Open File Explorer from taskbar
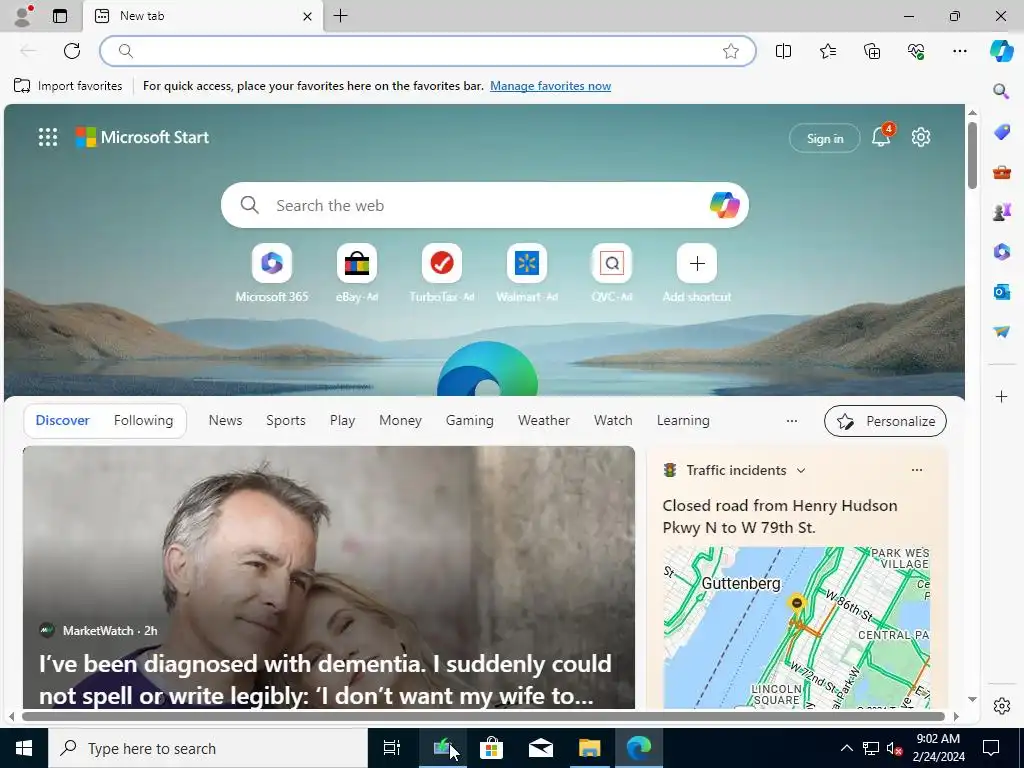Image resolution: width=1024 pixels, height=768 pixels. click(589, 748)
